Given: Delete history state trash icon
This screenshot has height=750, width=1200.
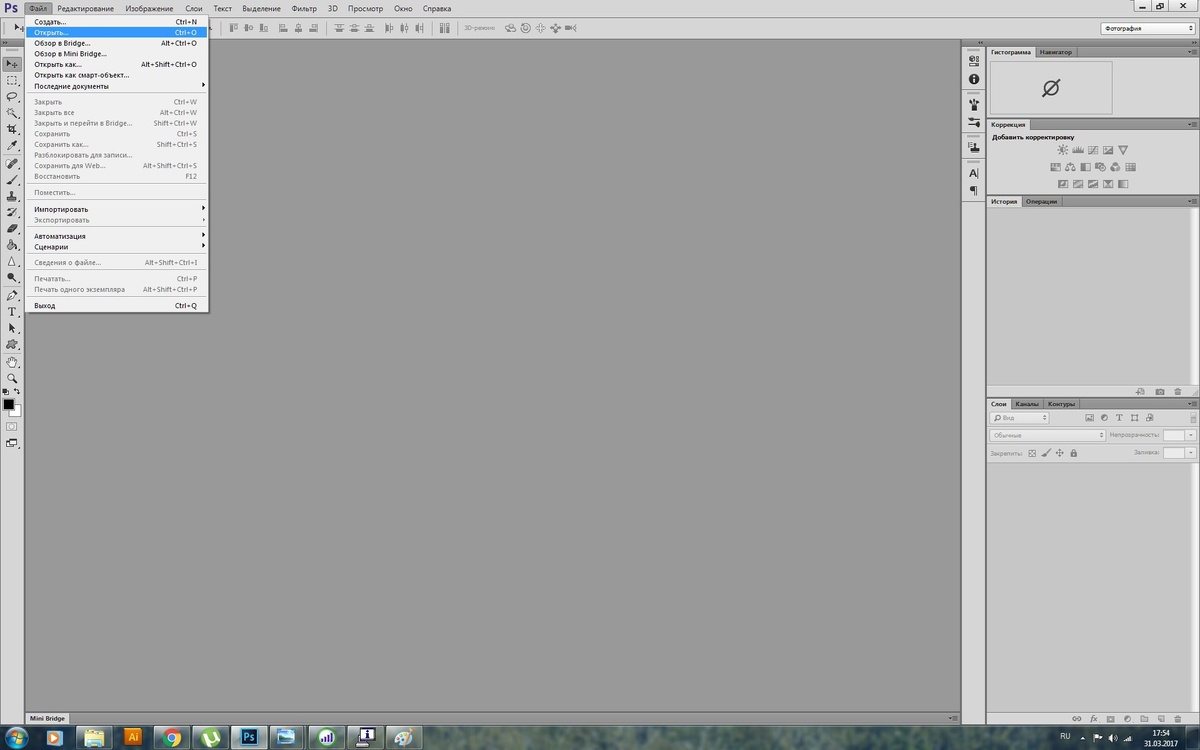Looking at the screenshot, I should click(x=1178, y=391).
